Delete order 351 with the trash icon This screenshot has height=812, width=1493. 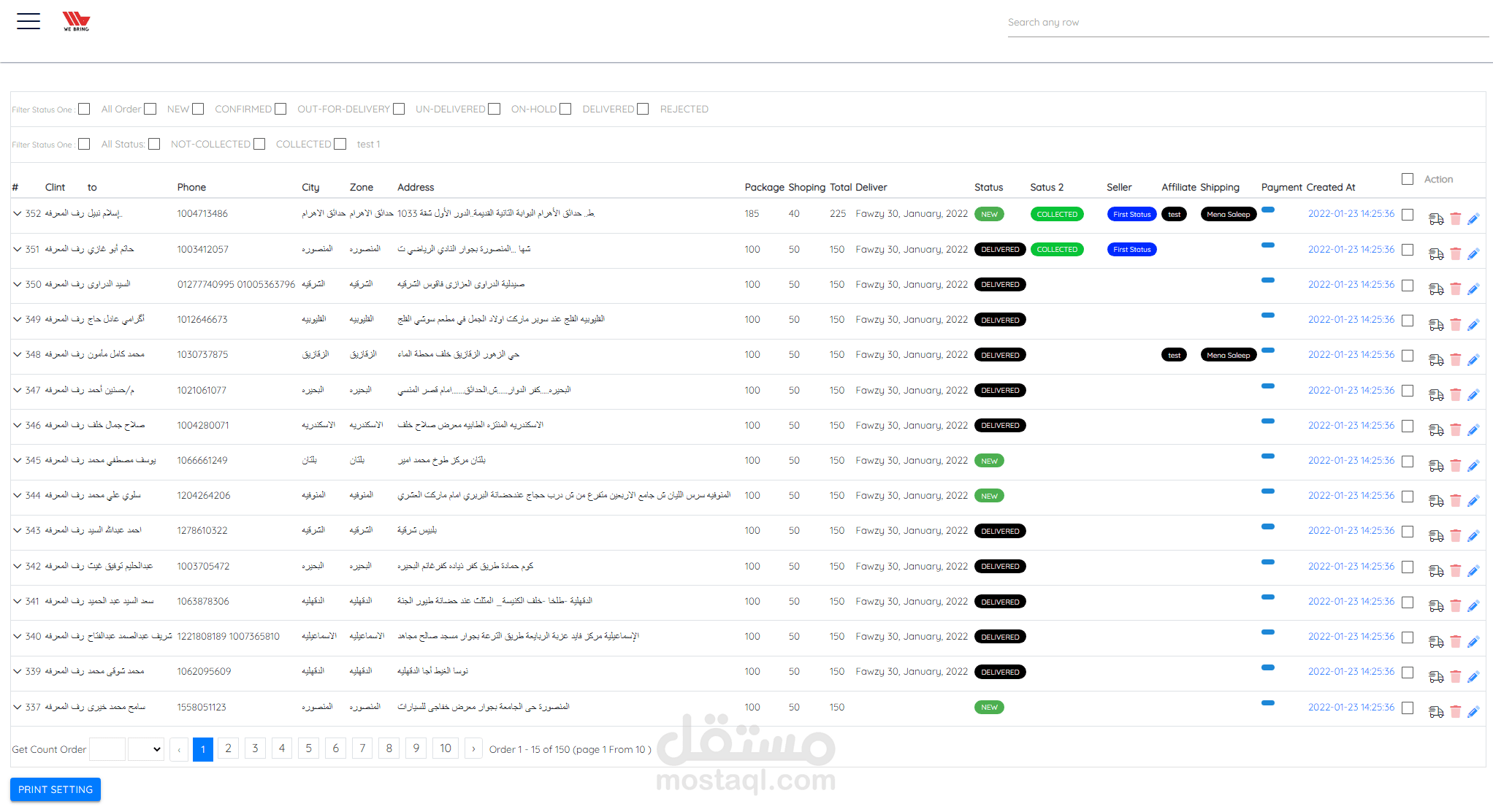(x=1455, y=253)
